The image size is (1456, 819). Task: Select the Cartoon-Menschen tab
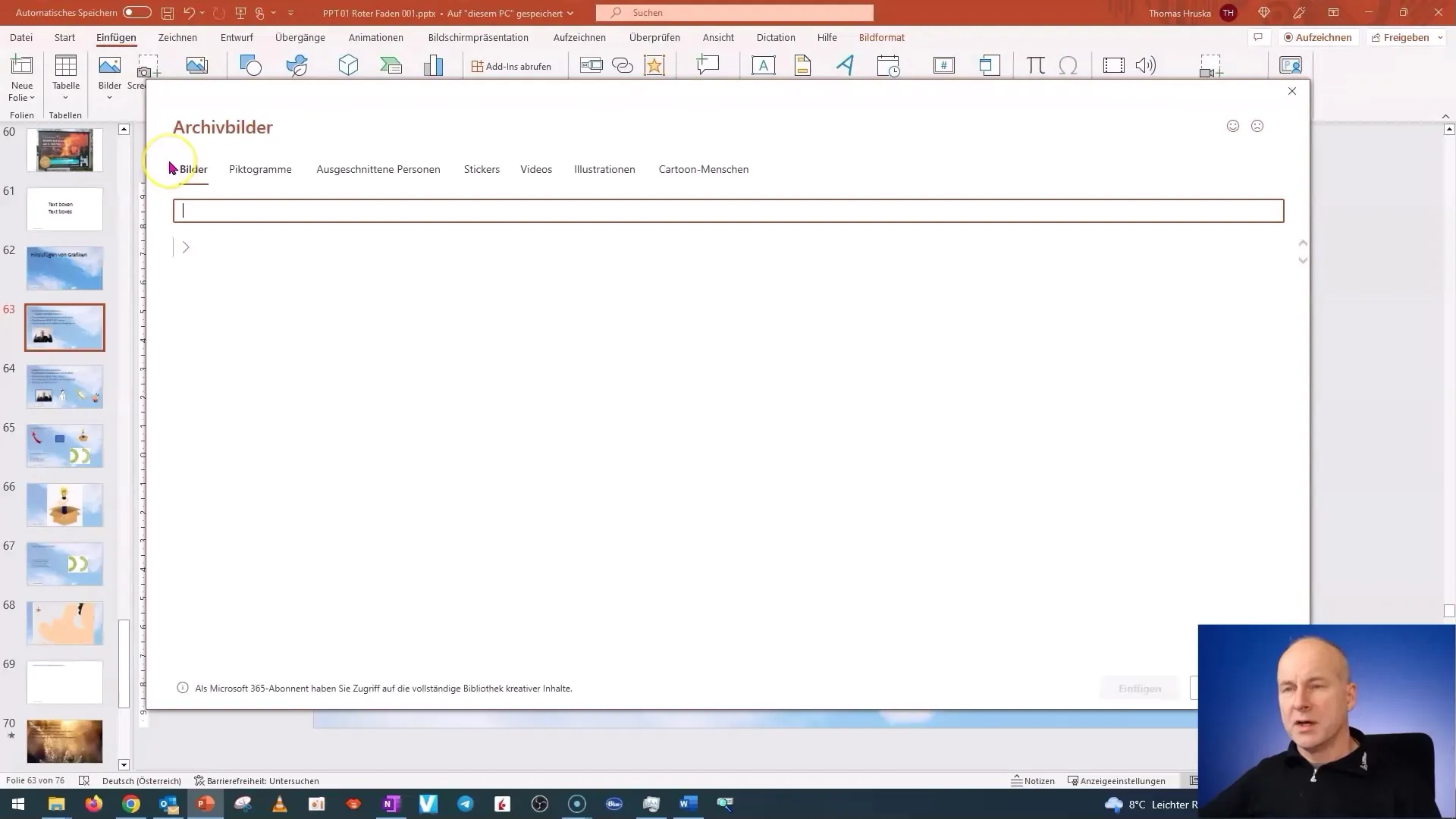point(704,169)
